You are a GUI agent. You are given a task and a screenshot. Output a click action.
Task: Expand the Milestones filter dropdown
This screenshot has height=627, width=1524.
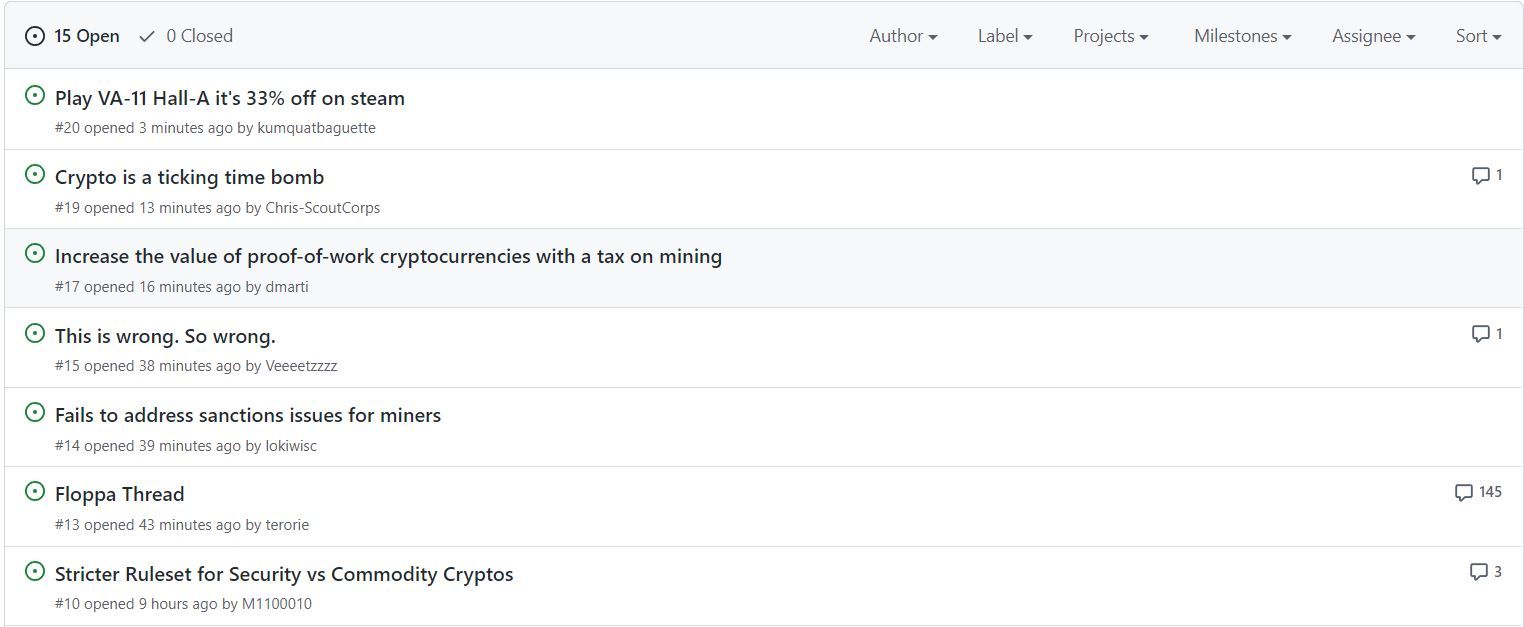tap(1242, 36)
